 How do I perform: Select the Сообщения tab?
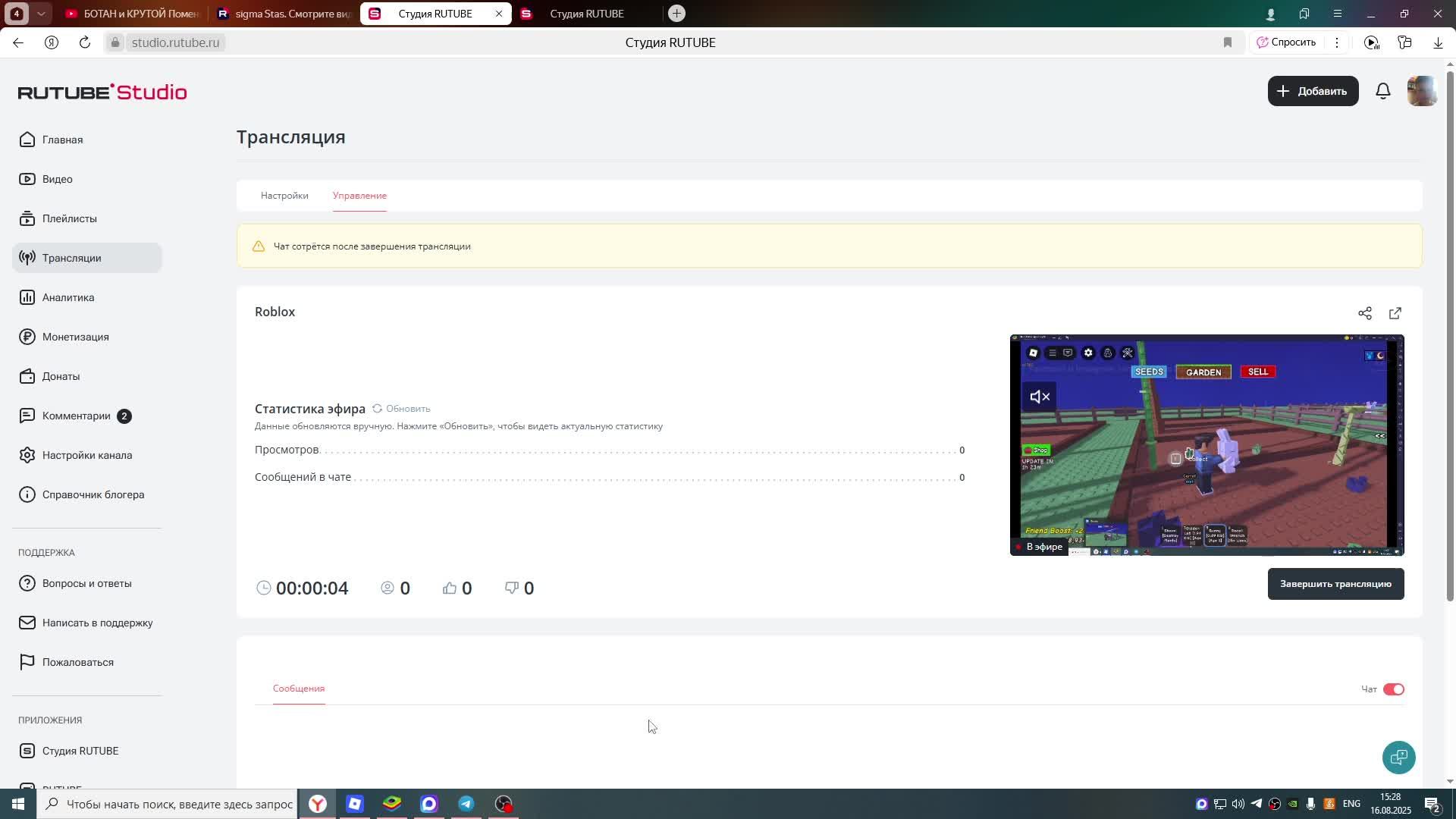299,689
